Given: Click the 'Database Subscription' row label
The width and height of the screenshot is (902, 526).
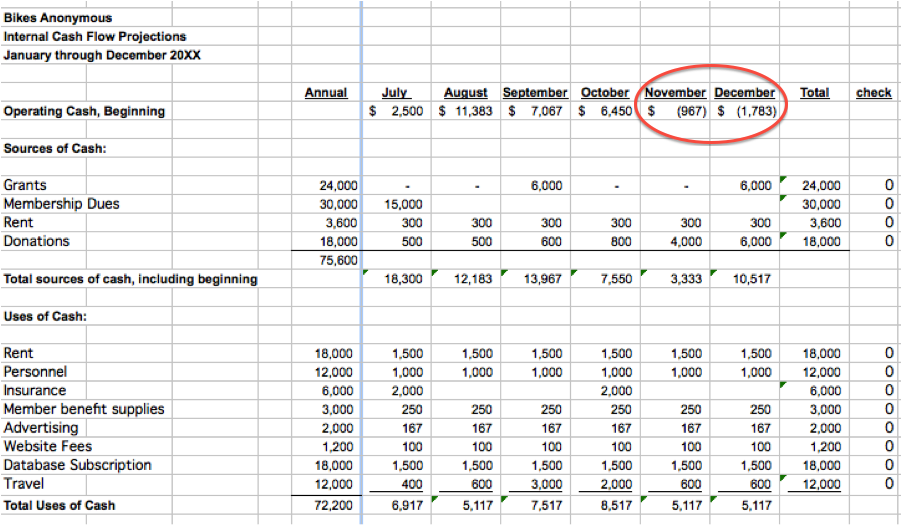Looking at the screenshot, I should (x=78, y=465).
